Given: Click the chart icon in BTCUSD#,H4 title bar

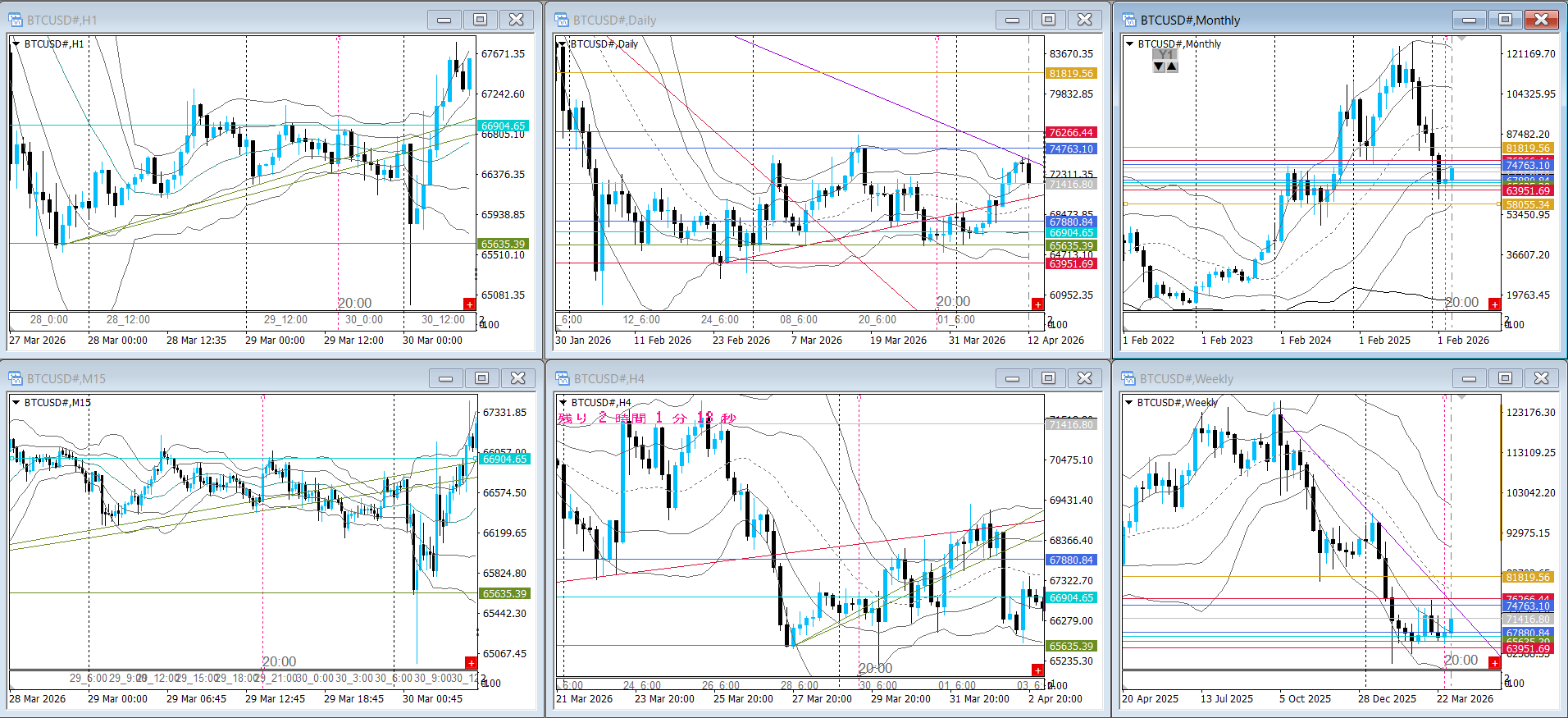Looking at the screenshot, I should click(563, 378).
